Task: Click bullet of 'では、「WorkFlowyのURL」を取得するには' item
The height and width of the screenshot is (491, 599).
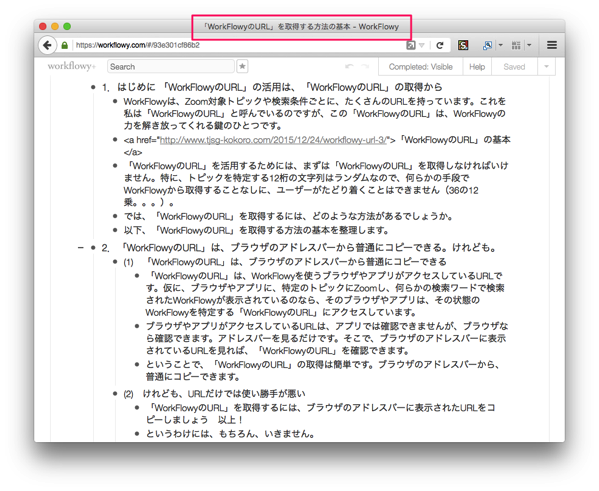Action: [x=115, y=216]
